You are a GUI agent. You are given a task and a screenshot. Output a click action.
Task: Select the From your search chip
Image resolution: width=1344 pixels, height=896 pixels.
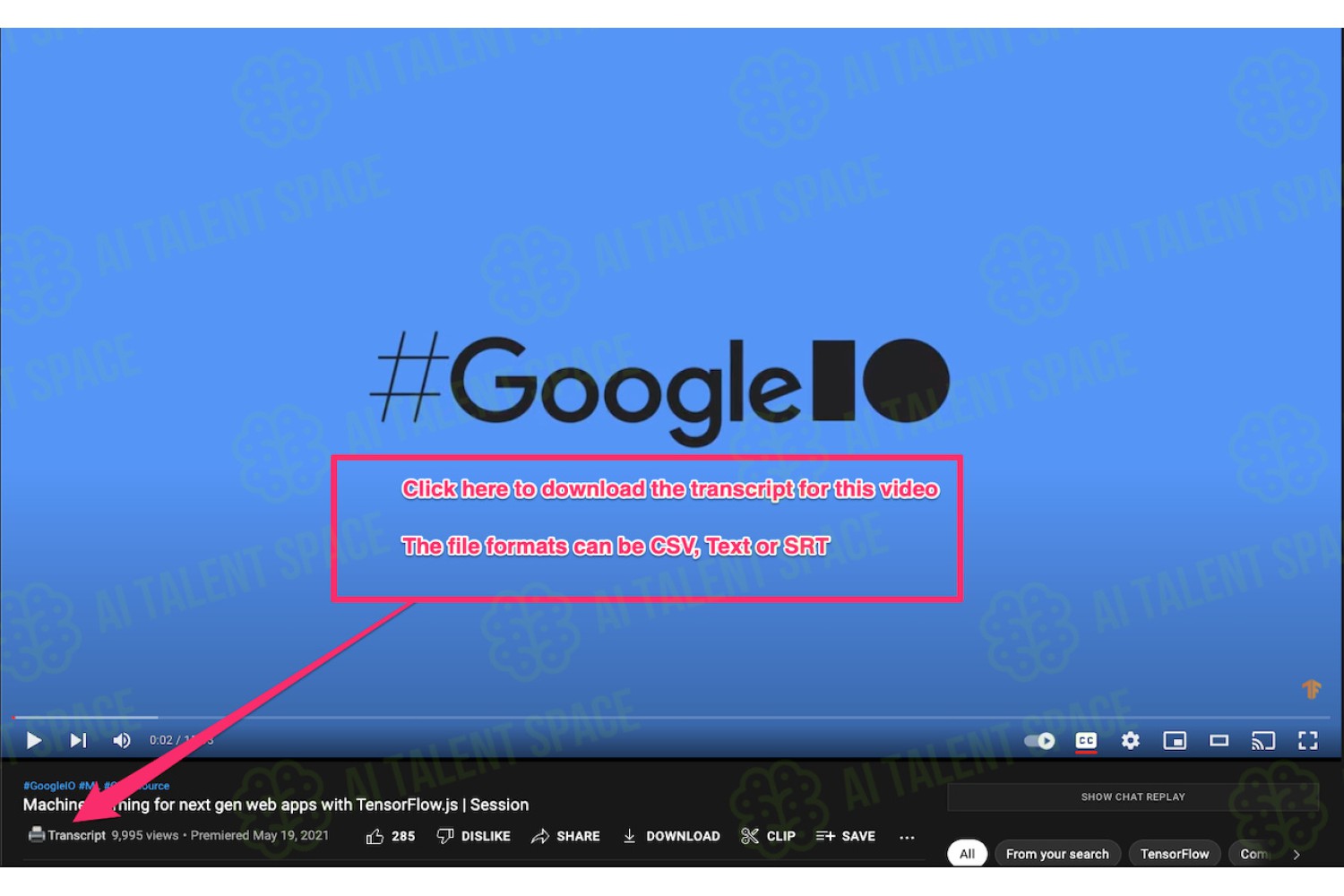(1057, 854)
